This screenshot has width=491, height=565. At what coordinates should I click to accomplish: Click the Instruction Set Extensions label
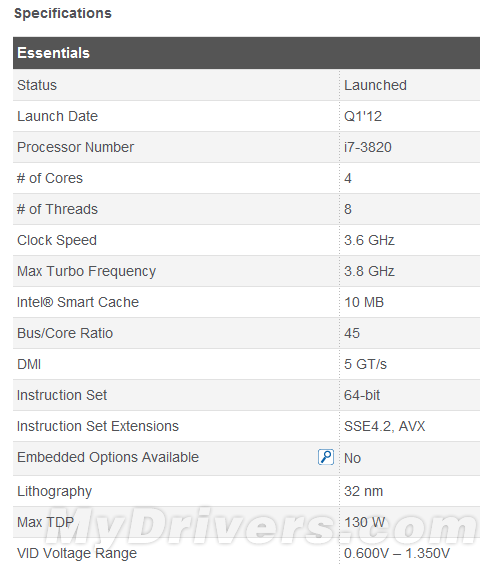point(98,426)
